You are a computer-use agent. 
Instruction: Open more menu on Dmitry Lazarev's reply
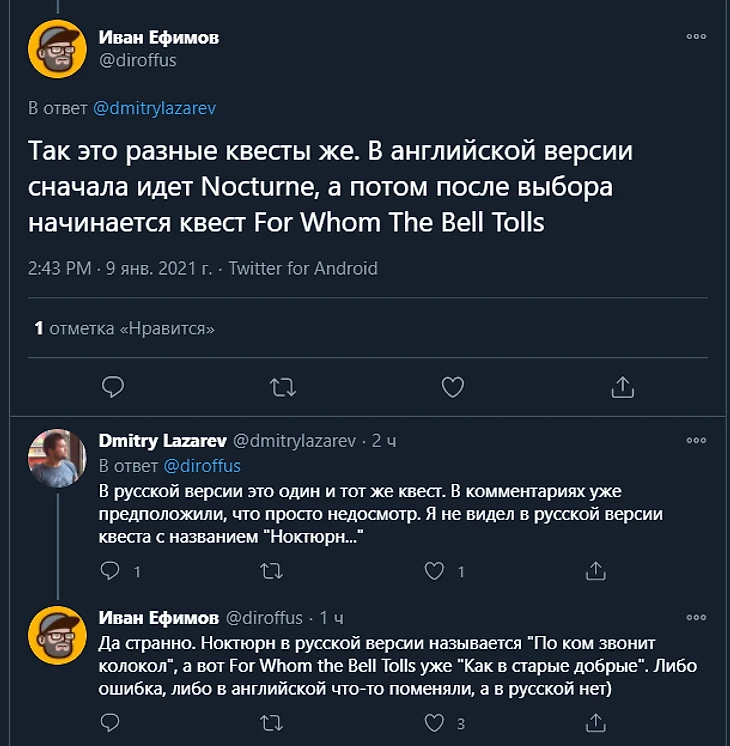(696, 440)
